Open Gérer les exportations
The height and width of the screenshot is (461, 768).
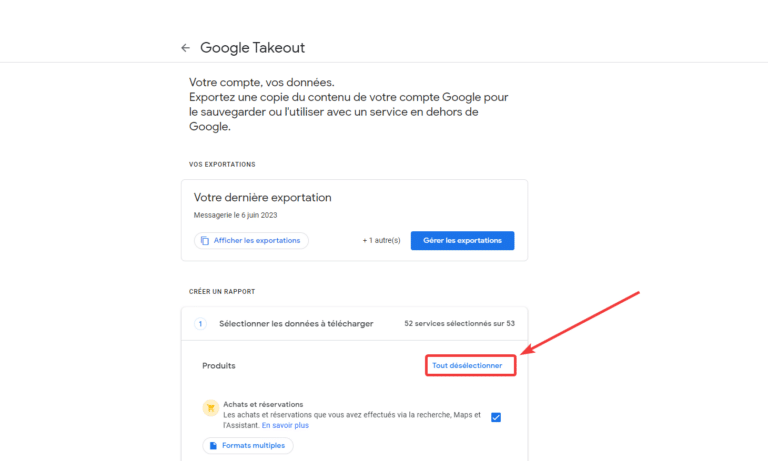pos(462,241)
